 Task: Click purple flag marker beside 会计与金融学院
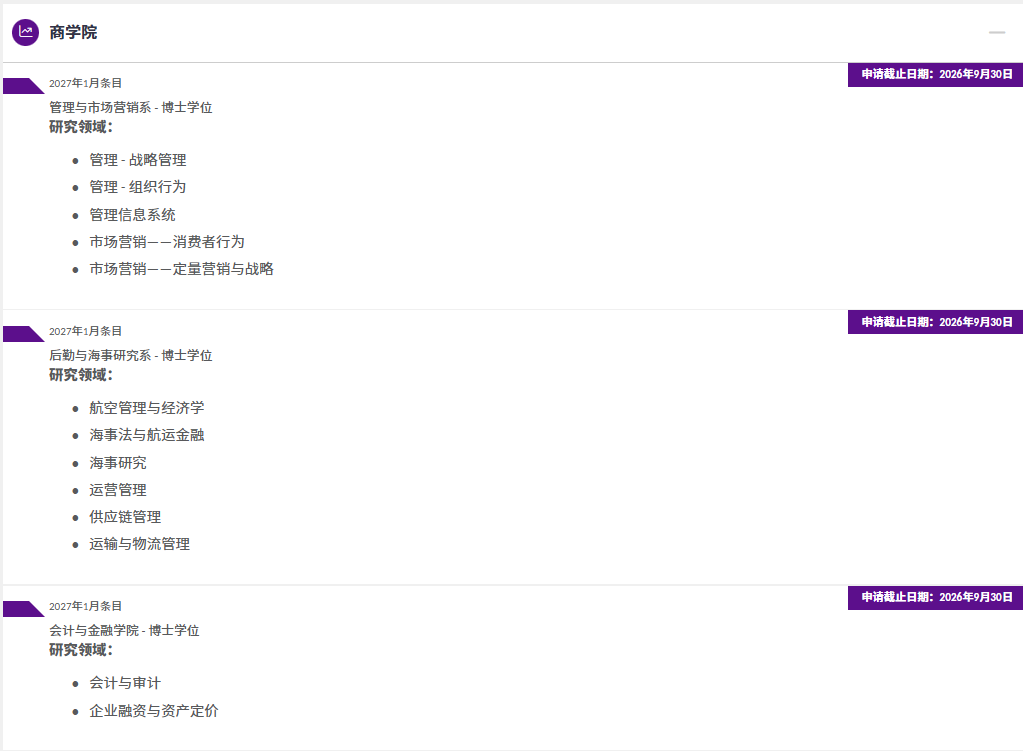click(22, 609)
